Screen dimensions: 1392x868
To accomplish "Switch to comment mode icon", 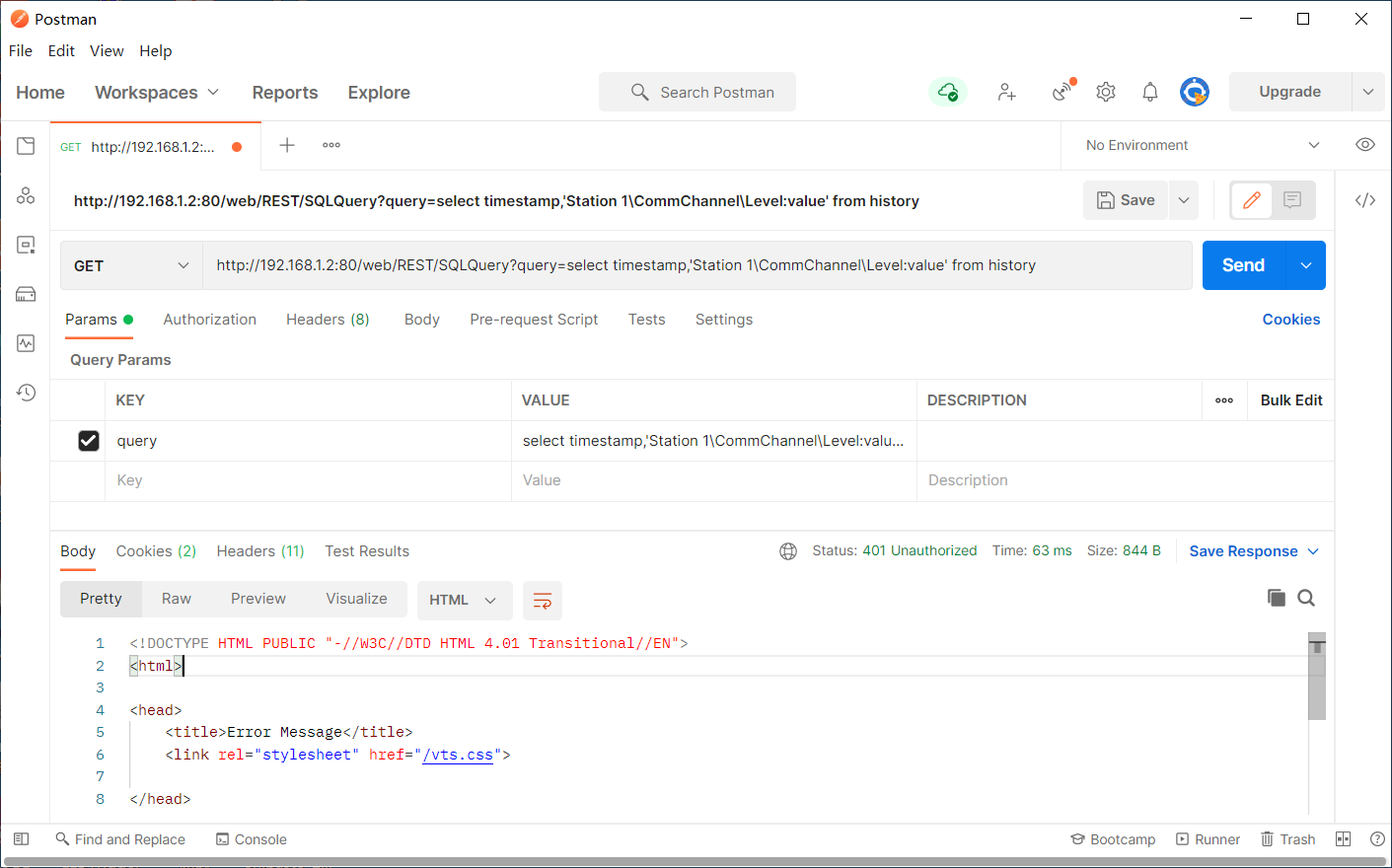I will tap(1292, 200).
